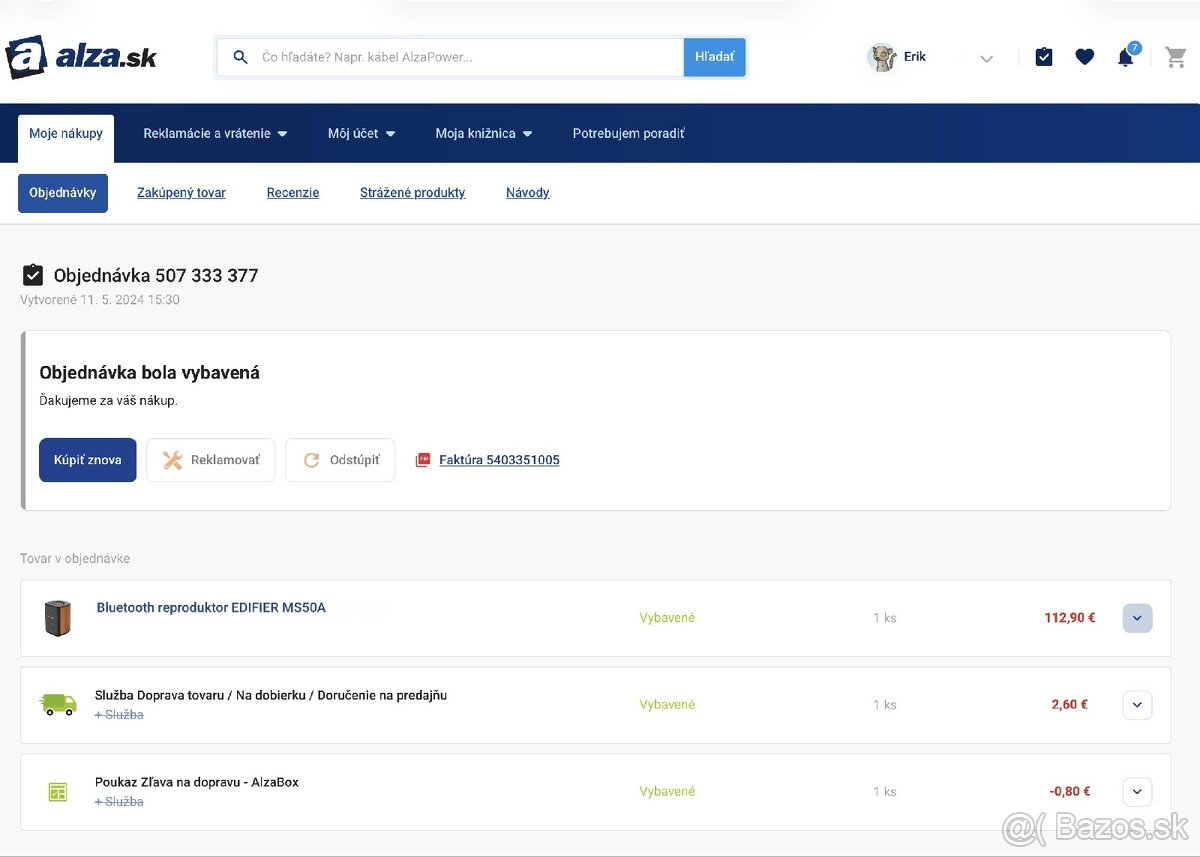Open the shopping cart icon
This screenshot has height=857, width=1200.
click(1176, 58)
